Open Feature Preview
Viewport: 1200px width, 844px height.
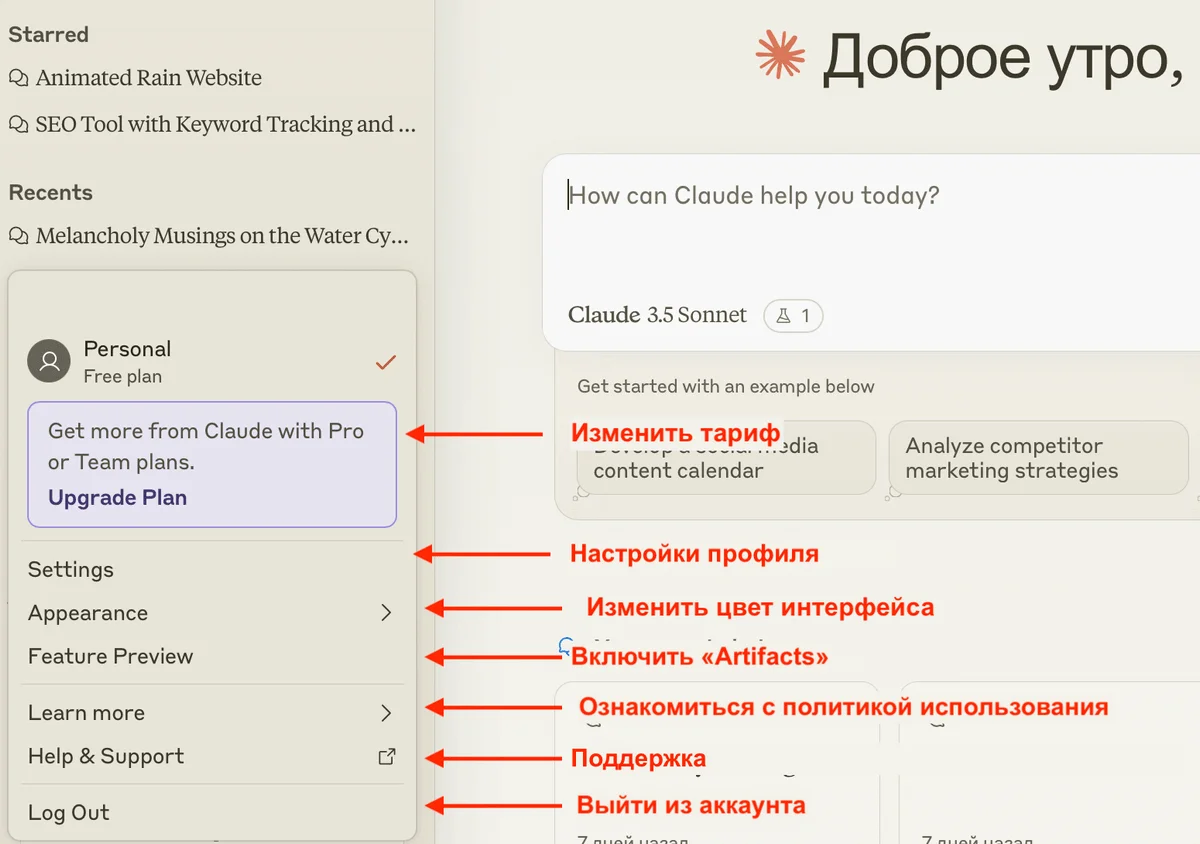click(212, 657)
